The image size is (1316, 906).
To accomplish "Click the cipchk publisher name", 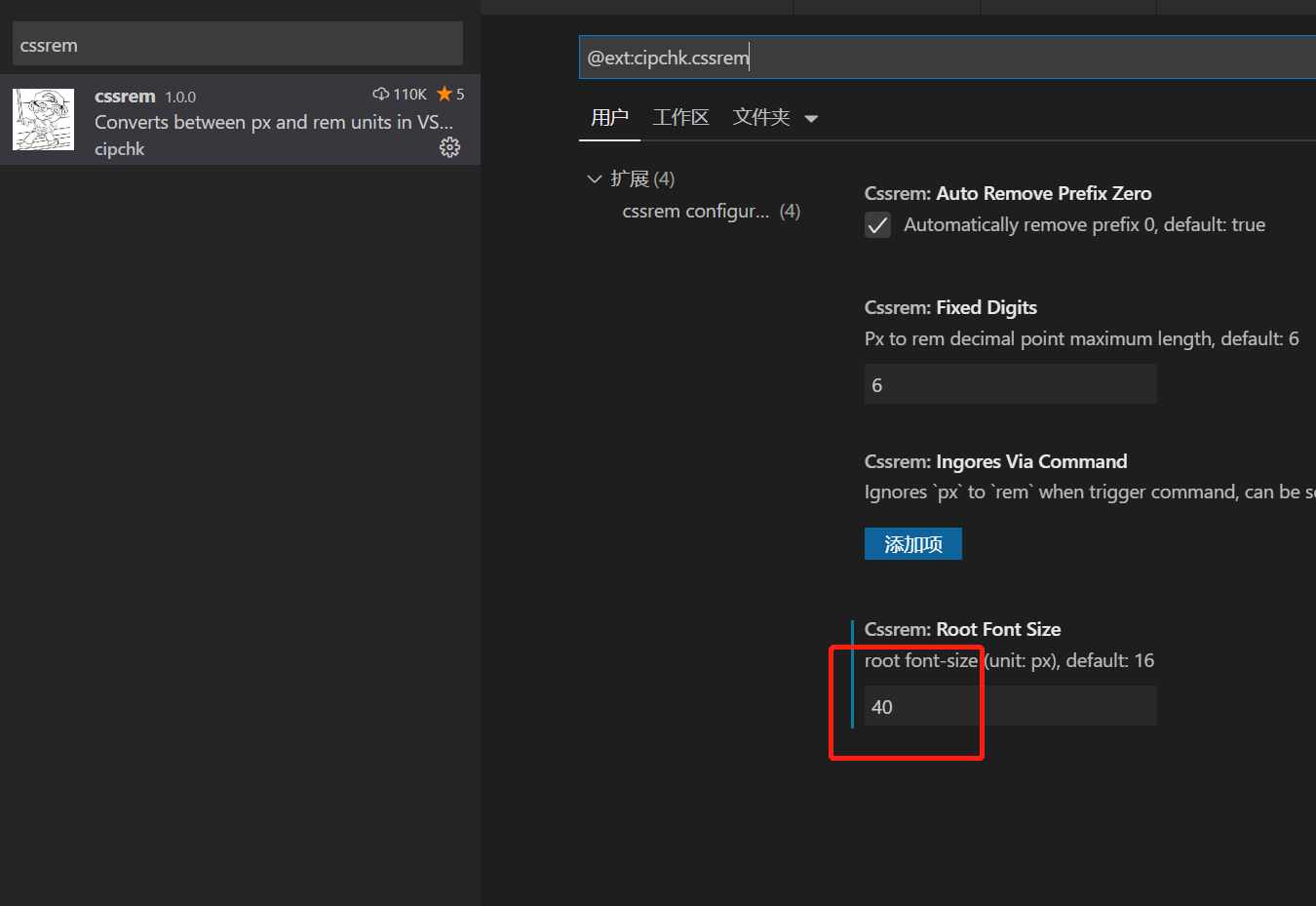I will click(119, 148).
